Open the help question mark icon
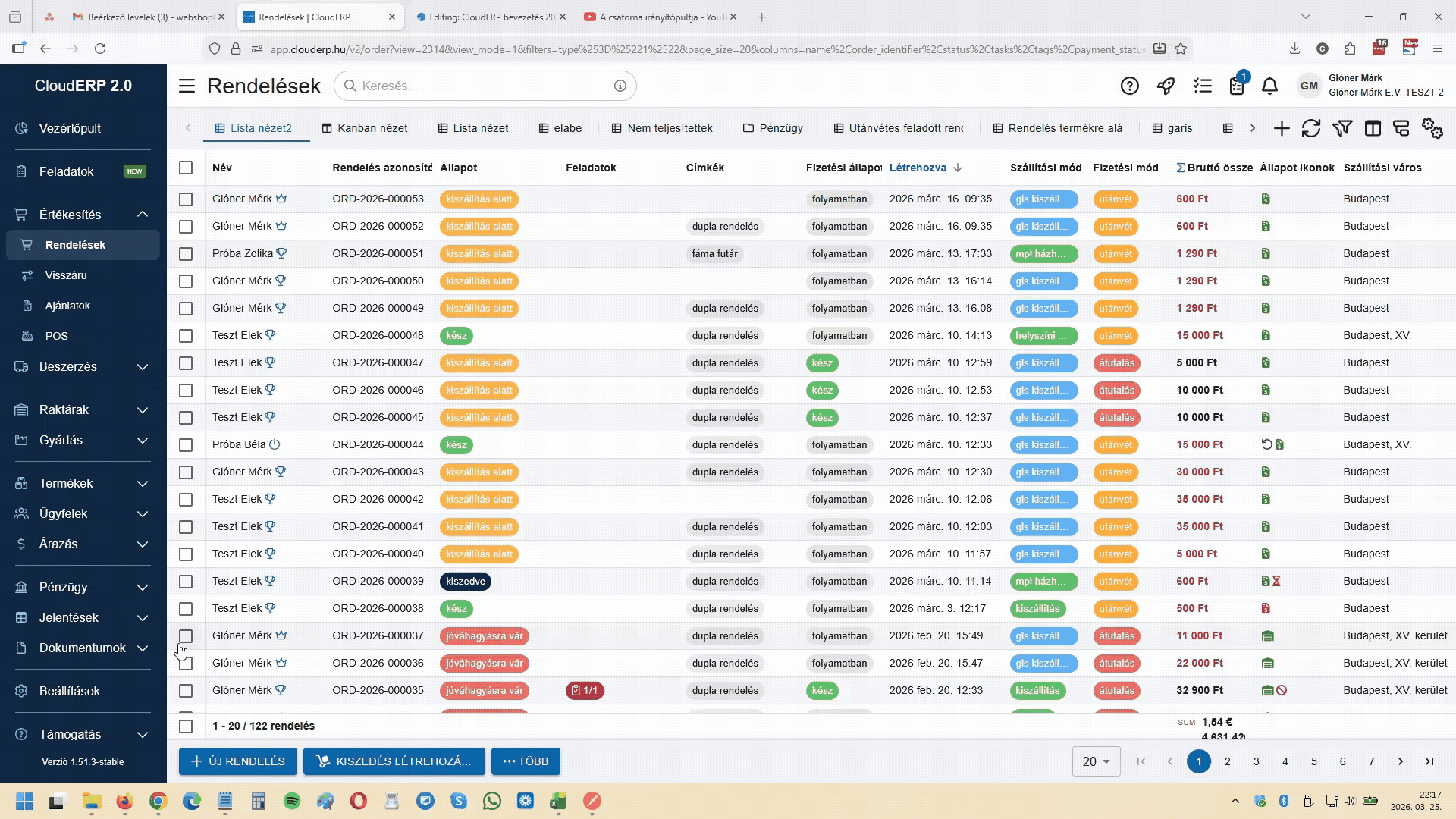 coord(1130,86)
